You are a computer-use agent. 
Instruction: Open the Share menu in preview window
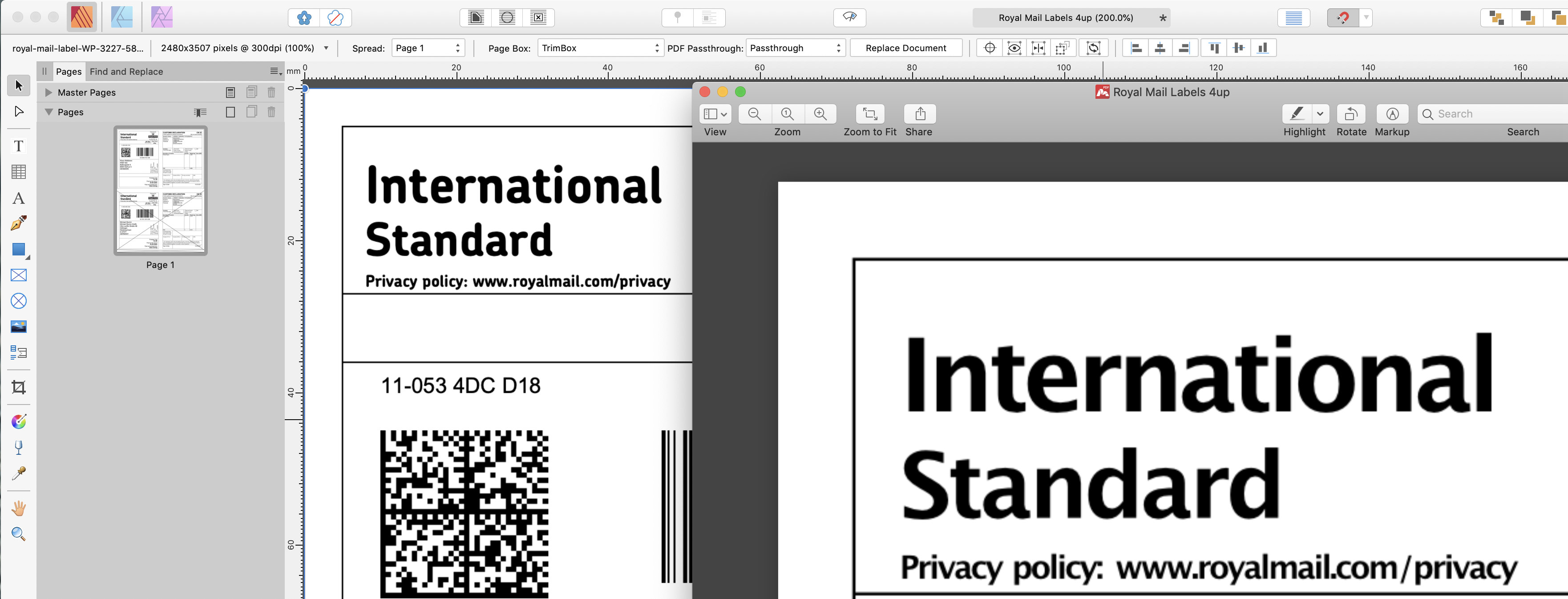click(919, 114)
